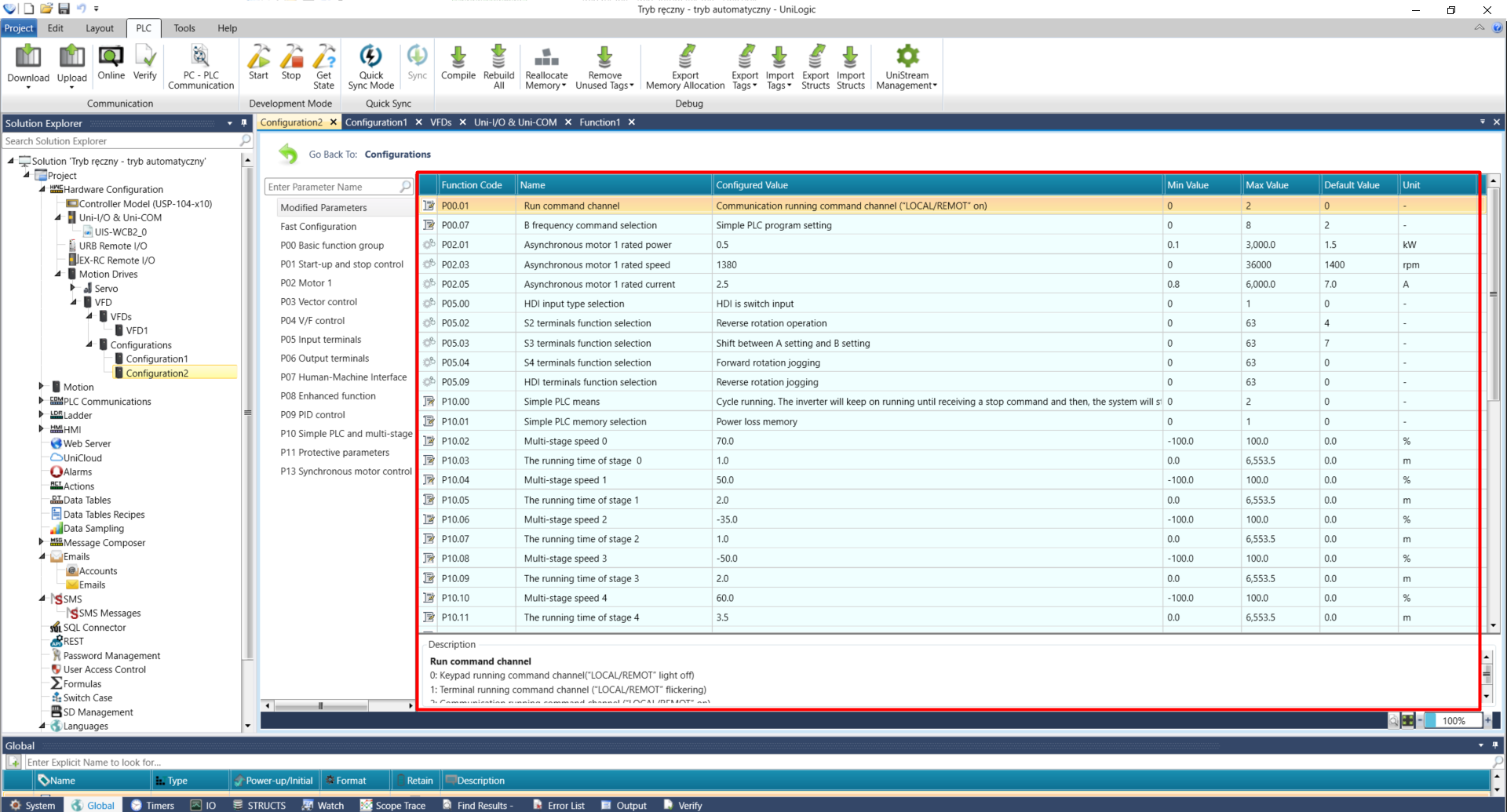Select Fast Configuration category
Viewport: 1507px width, 812px height.
tap(319, 227)
